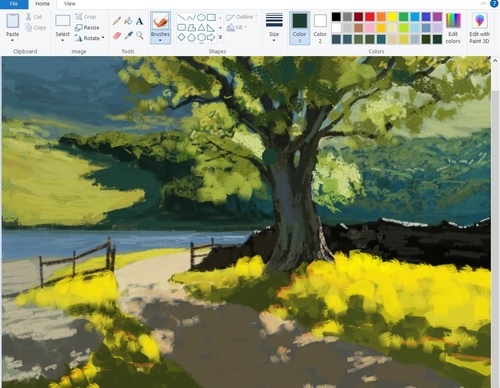Pick the purple color swatch
Image resolution: width=500 pixels, height=388 pixels.
click(437, 17)
